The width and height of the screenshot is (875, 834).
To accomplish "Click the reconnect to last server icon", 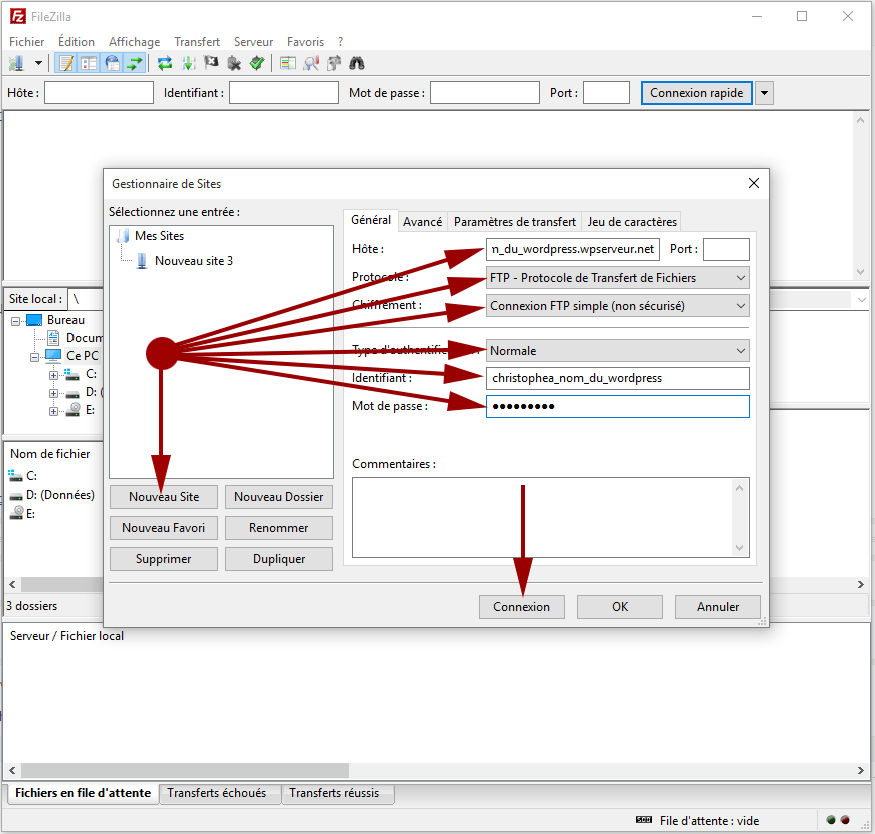I will [257, 64].
